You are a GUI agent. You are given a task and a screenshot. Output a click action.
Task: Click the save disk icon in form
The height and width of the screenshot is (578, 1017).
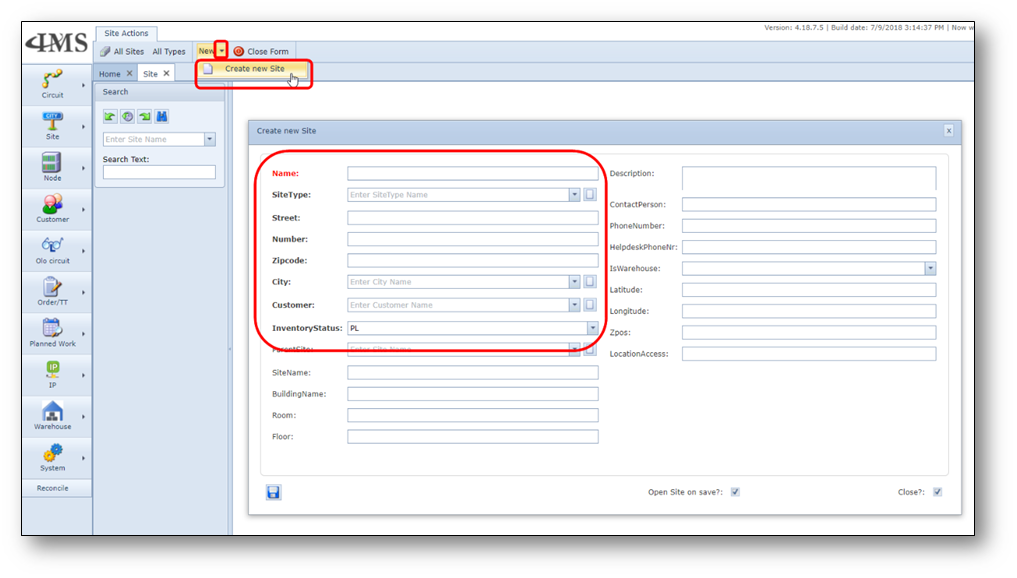(x=273, y=492)
